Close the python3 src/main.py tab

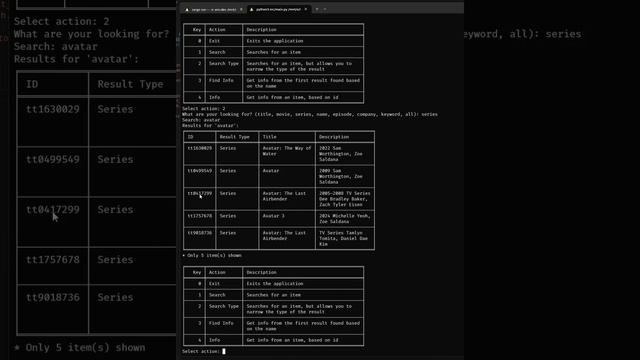[x=306, y=9]
